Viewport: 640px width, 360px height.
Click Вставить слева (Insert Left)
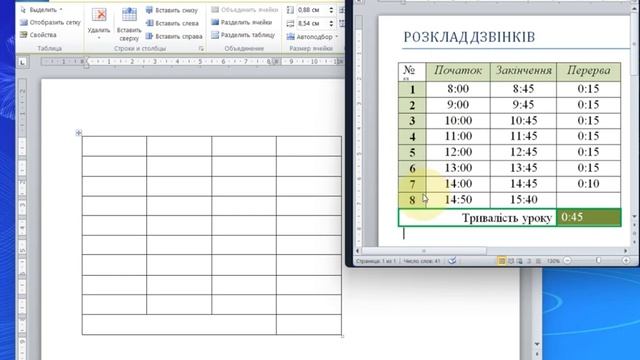pyautogui.click(x=172, y=23)
